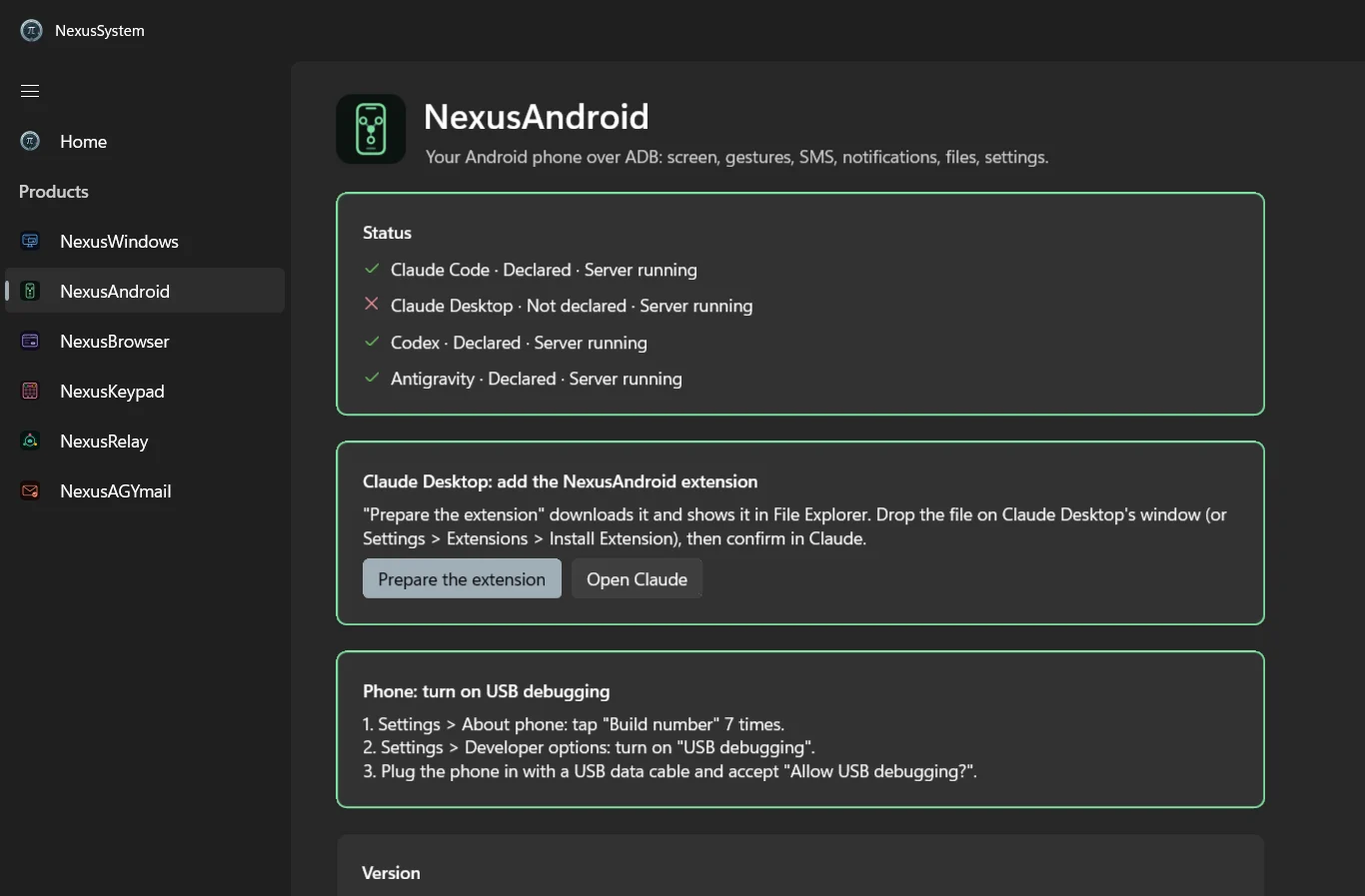Click the NexusRelay icon
Viewport: 1365px width, 896px height.
pyautogui.click(x=30, y=441)
